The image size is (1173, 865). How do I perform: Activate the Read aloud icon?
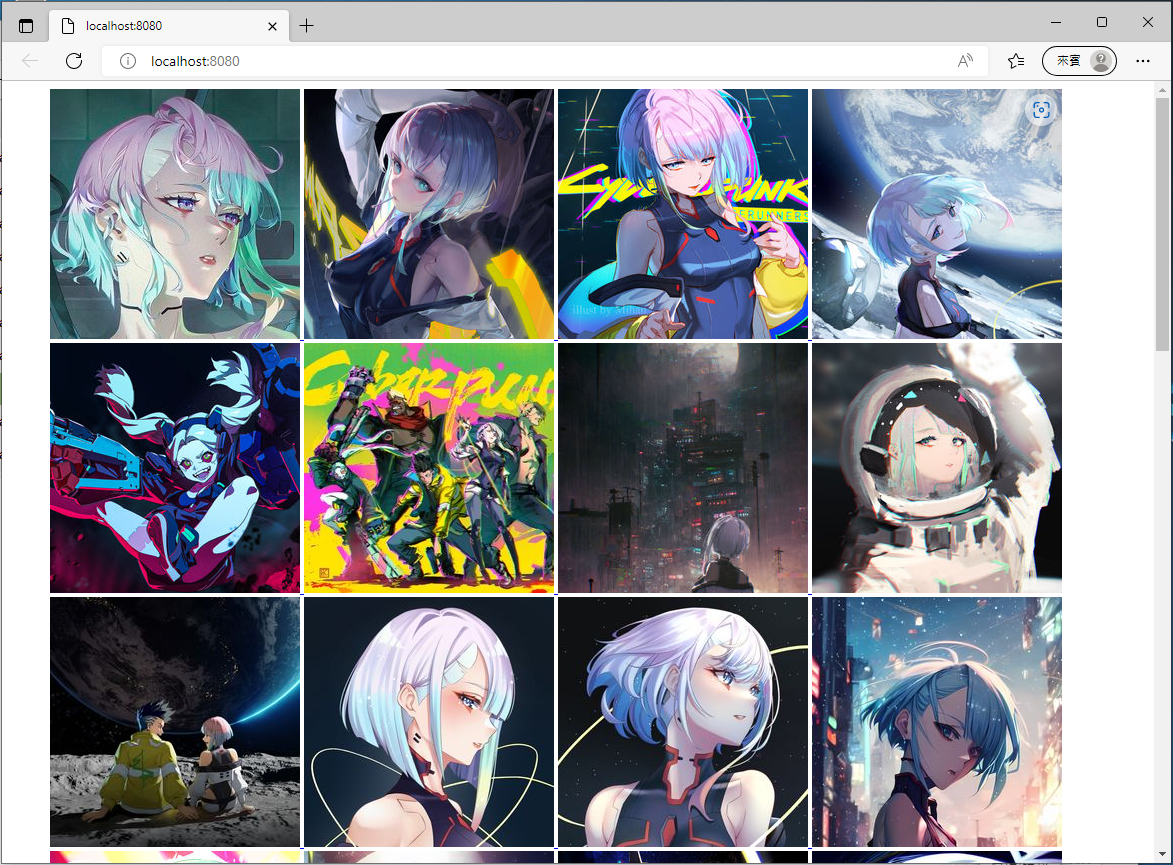coord(965,61)
